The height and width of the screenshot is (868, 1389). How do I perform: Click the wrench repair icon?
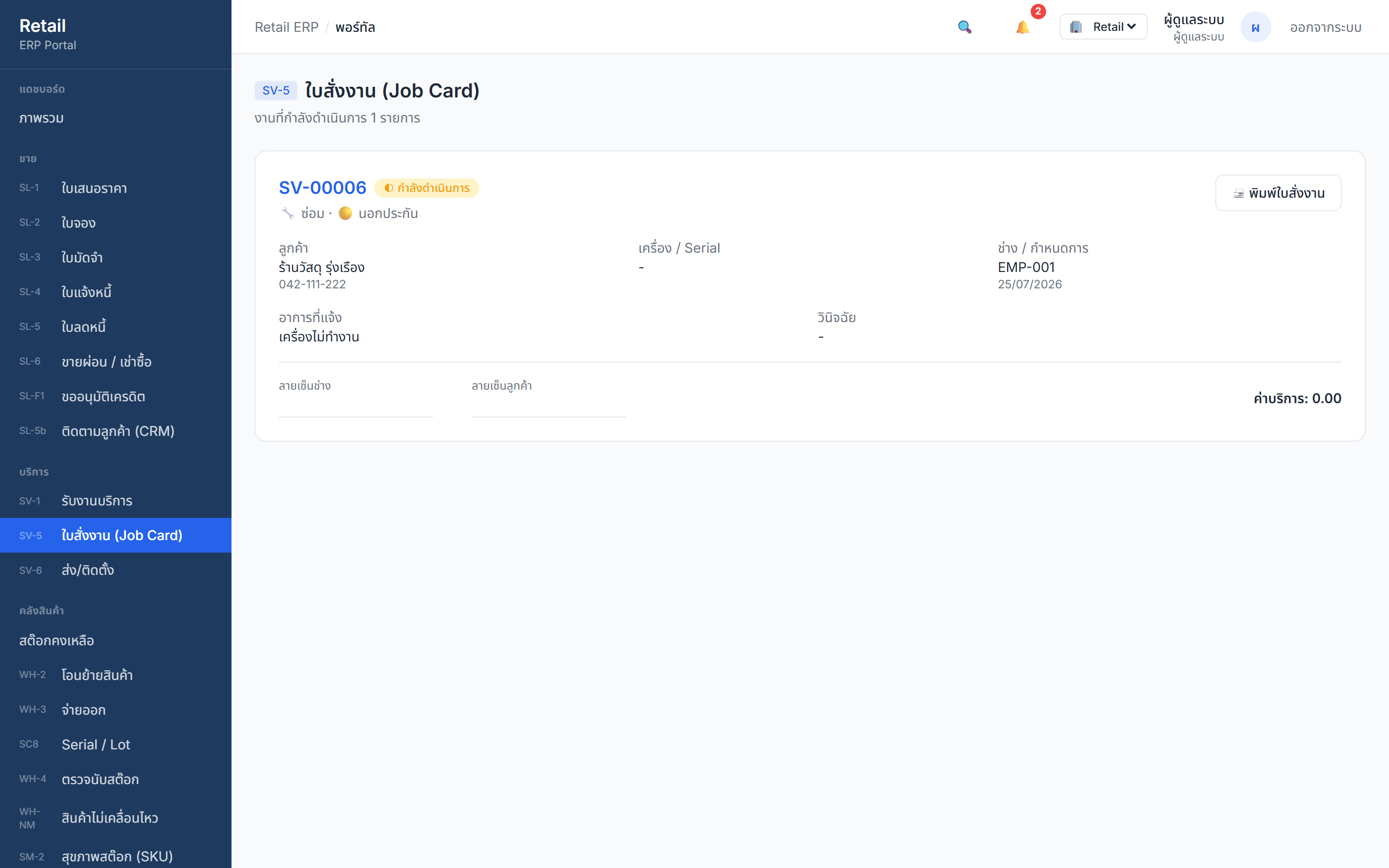(x=287, y=214)
